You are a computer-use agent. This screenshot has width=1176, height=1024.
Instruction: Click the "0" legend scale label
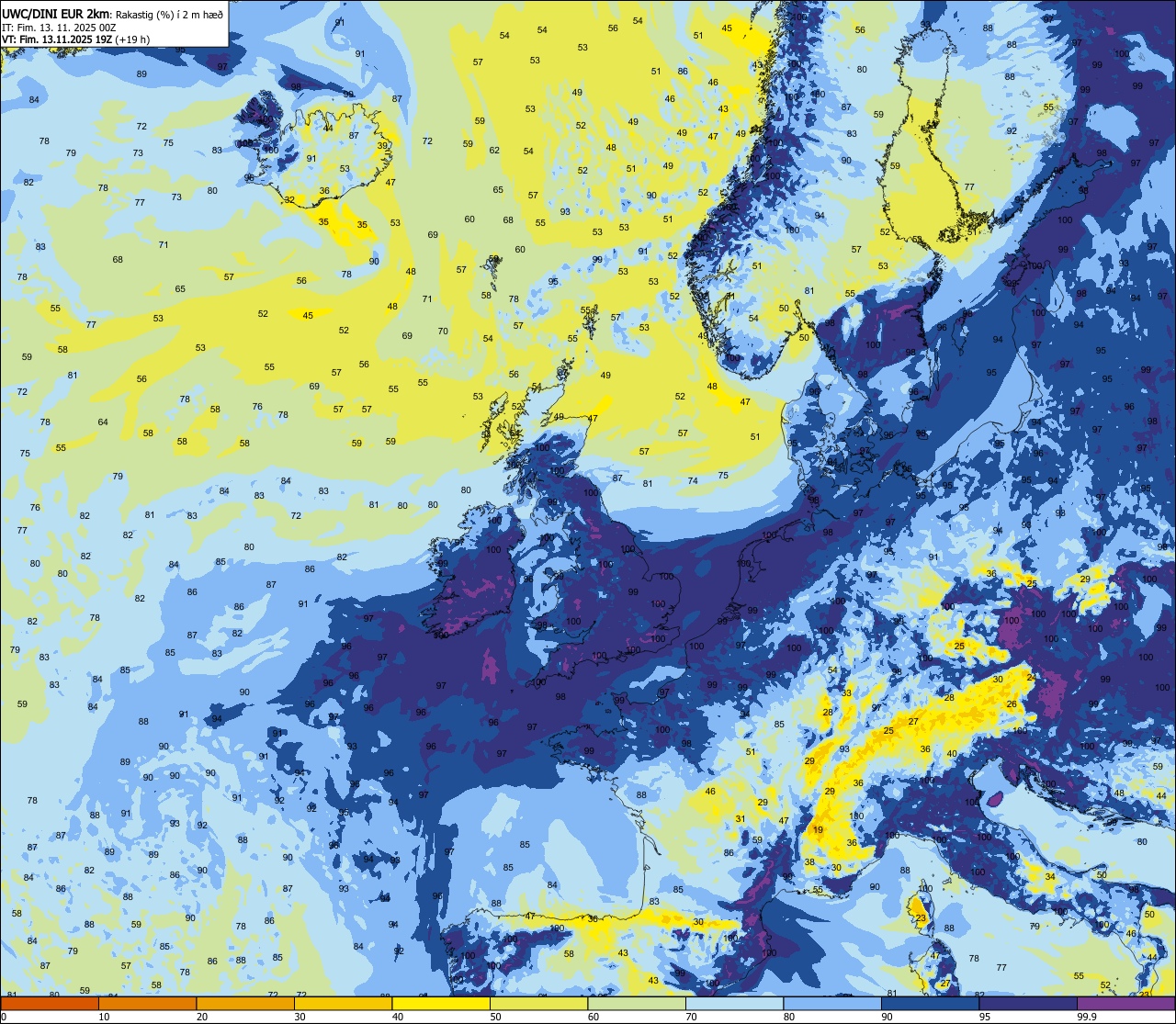[x=5, y=1017]
